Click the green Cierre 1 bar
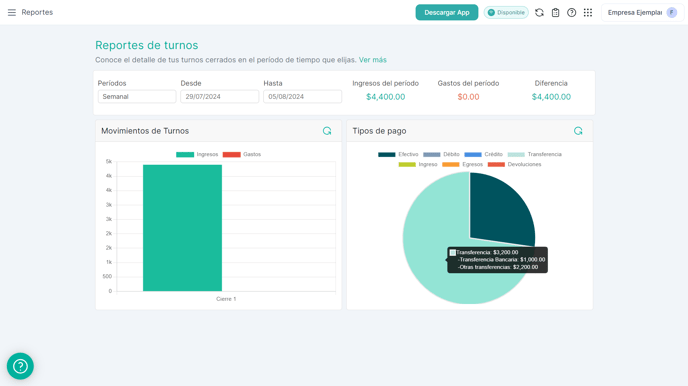Screen dimensions: 688x386 pos(182,228)
